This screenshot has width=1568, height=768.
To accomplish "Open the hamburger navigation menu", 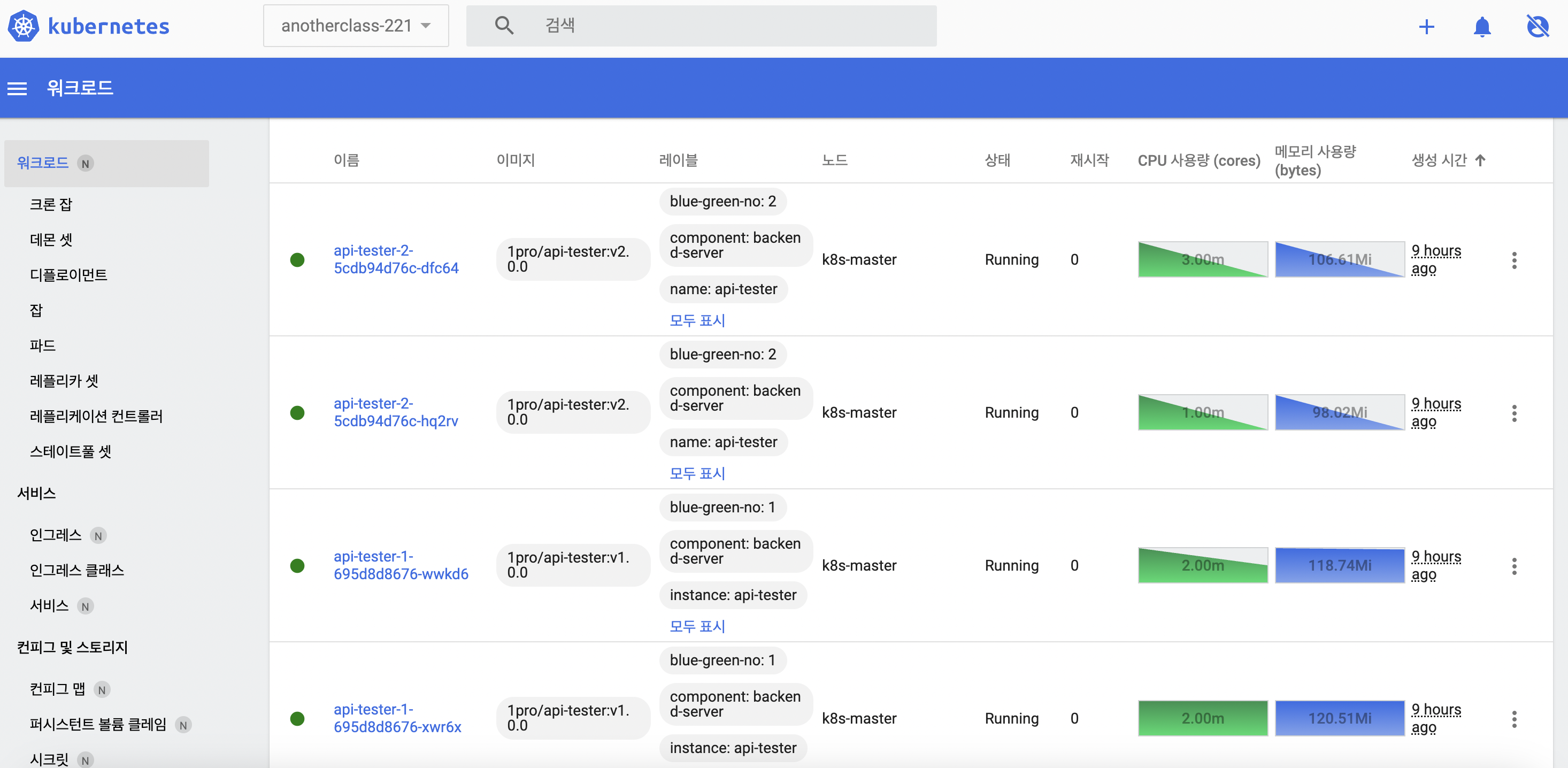I will pos(17,89).
